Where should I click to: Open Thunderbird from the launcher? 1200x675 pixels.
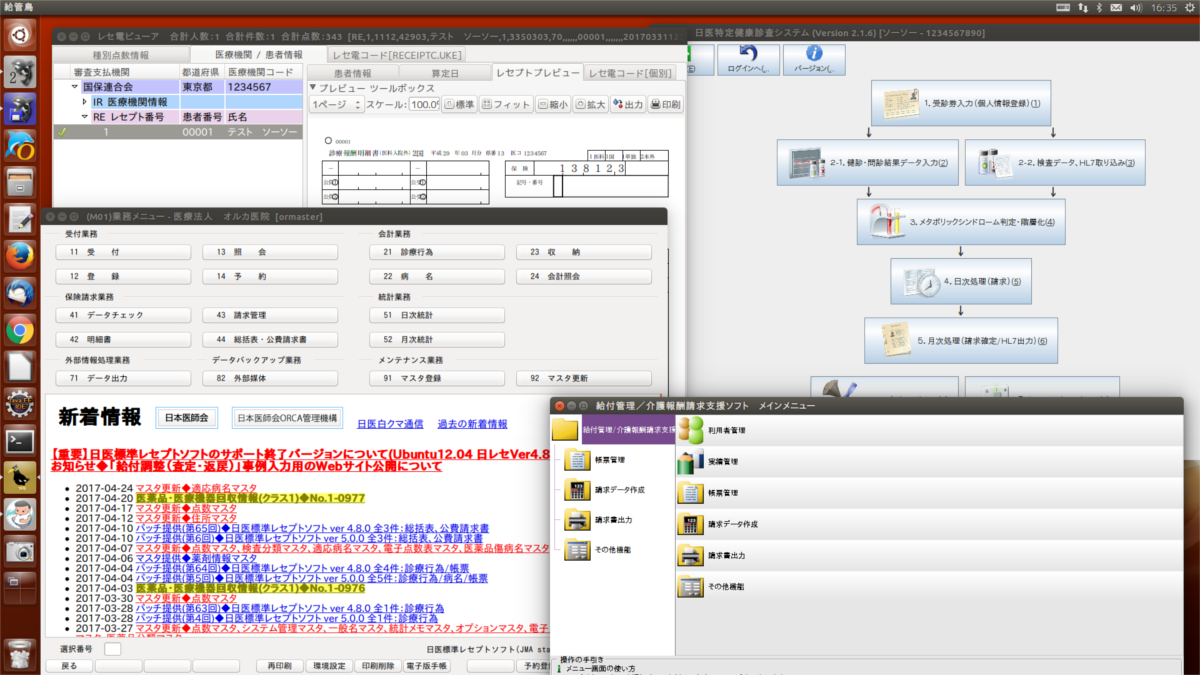[20, 292]
